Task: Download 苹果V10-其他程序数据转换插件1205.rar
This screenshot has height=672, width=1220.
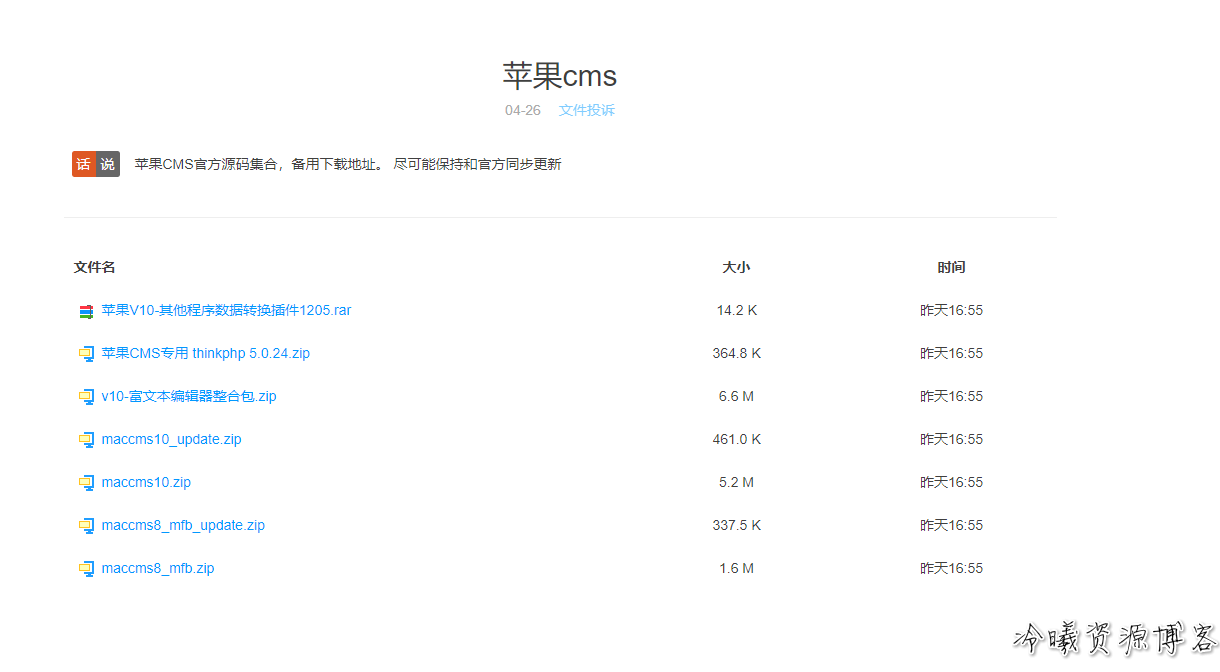Action: click(x=226, y=310)
